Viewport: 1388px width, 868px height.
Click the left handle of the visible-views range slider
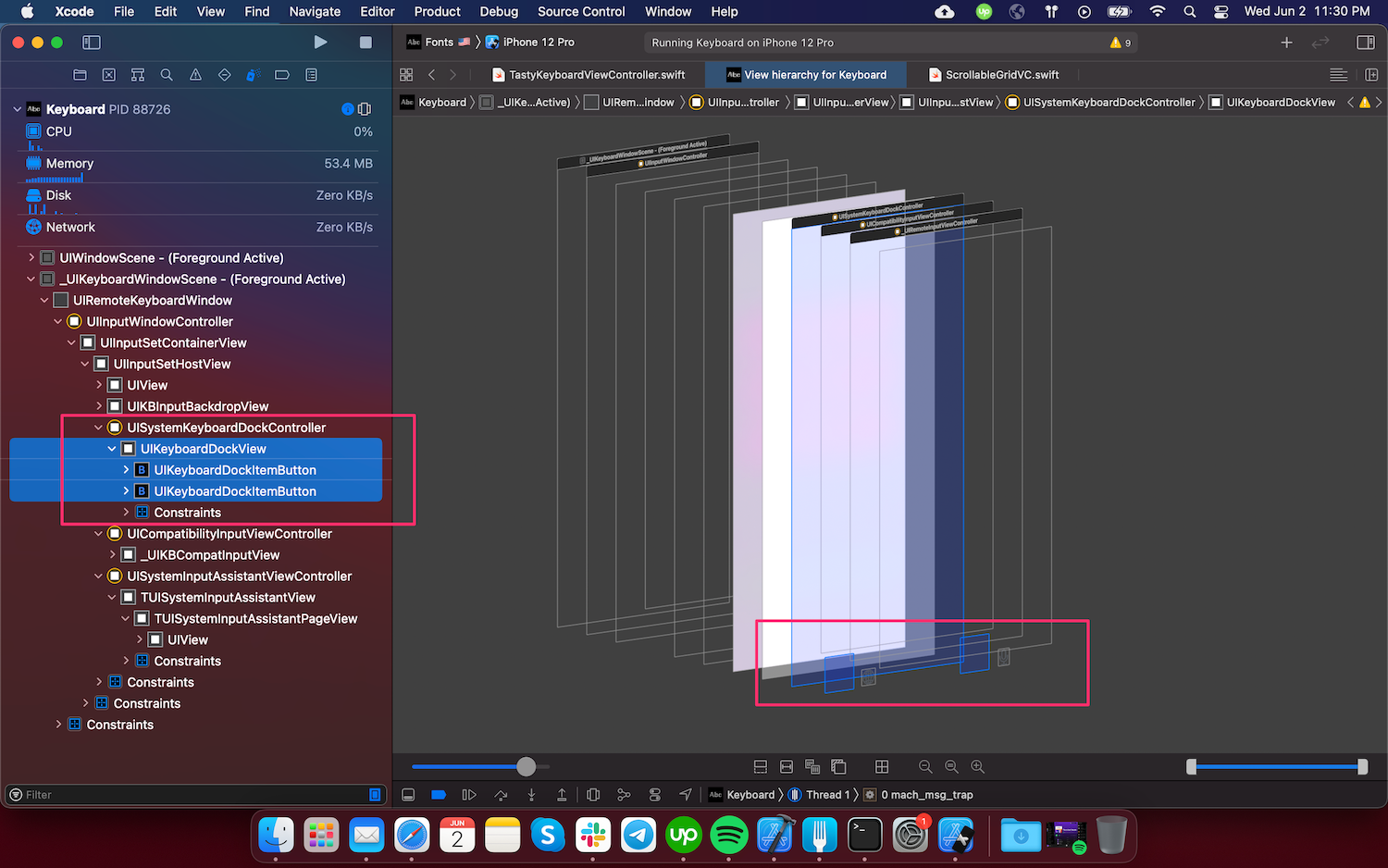click(1191, 766)
